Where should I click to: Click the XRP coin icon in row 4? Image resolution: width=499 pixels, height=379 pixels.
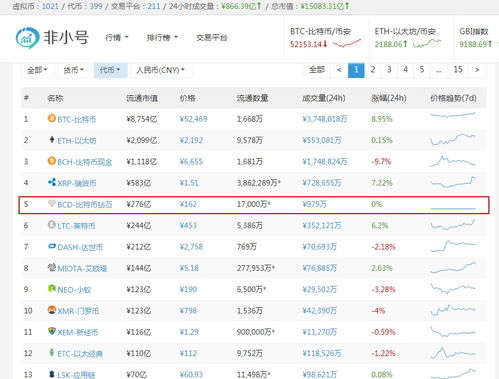click(51, 182)
